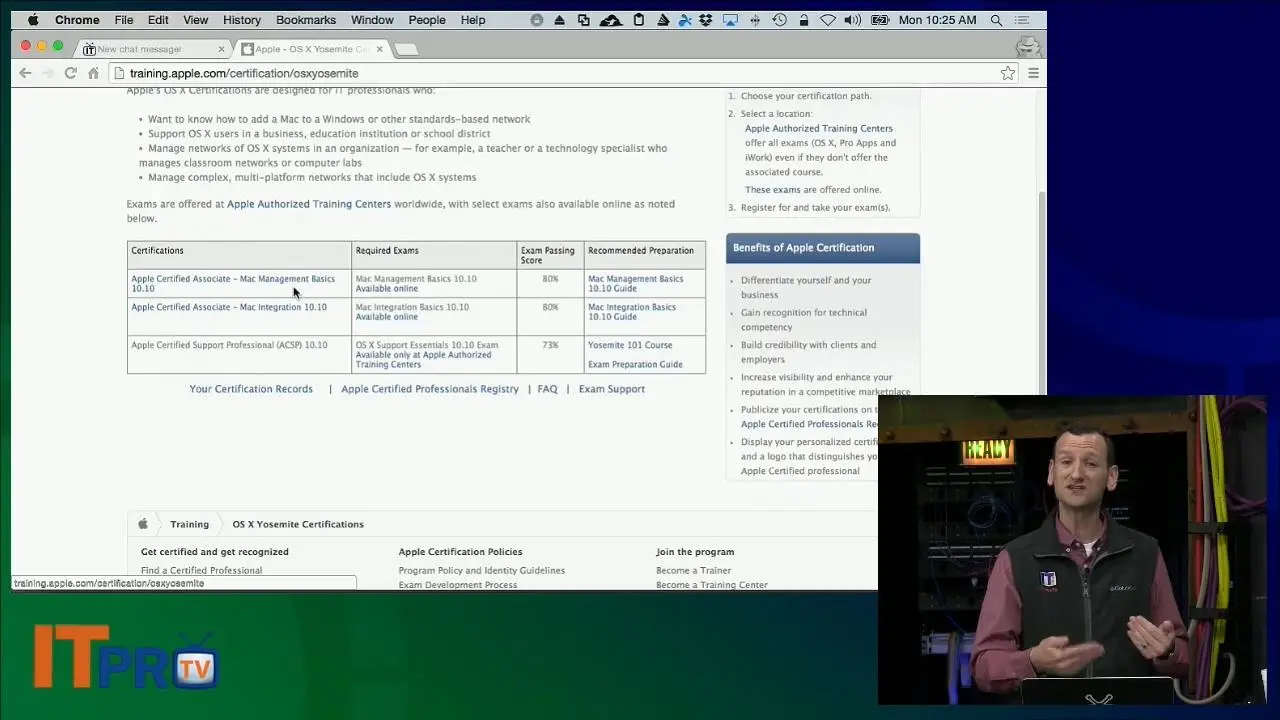Image resolution: width=1280 pixels, height=720 pixels.
Task: Open the menu bar clock showing Mon 10:25 AM
Action: tap(937, 20)
